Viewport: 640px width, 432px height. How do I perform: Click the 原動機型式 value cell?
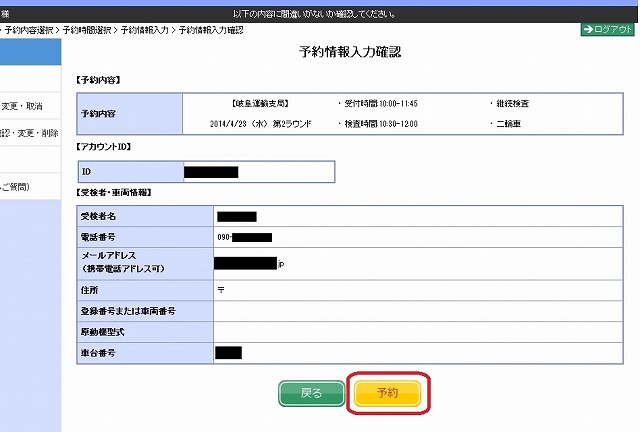coord(400,331)
